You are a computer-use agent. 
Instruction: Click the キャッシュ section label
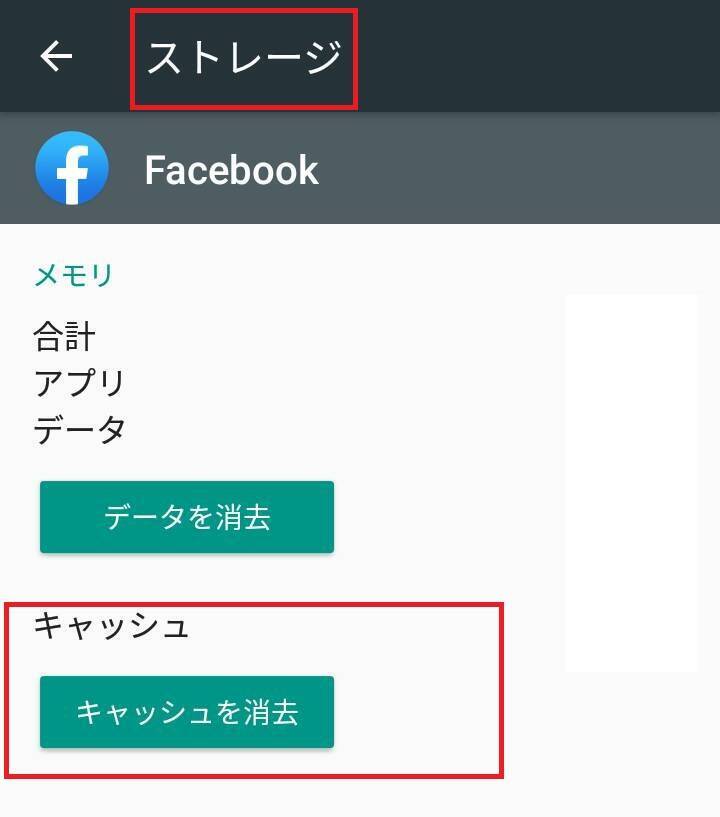click(x=111, y=625)
